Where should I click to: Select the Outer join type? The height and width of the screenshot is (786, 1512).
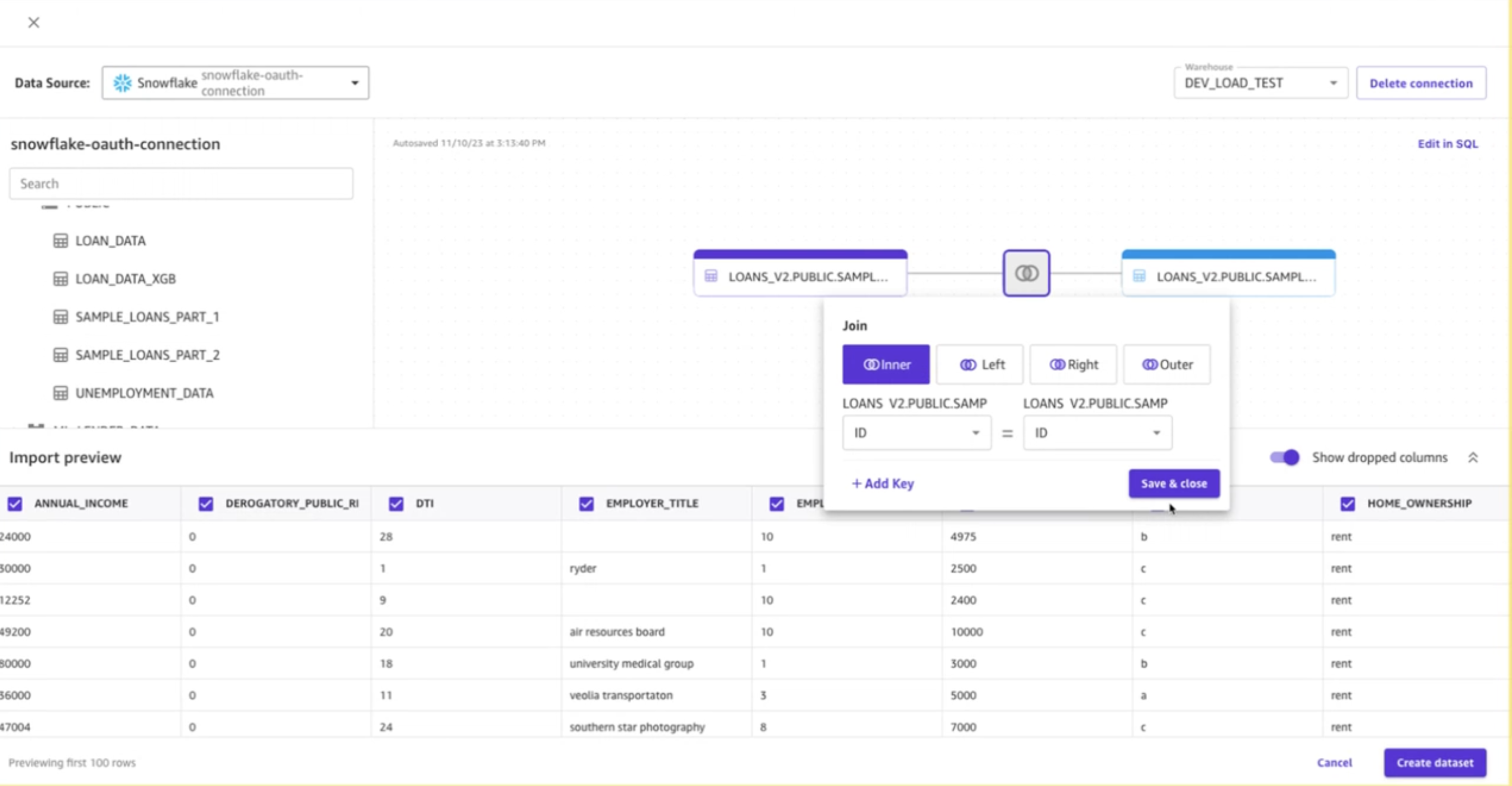(x=1166, y=365)
